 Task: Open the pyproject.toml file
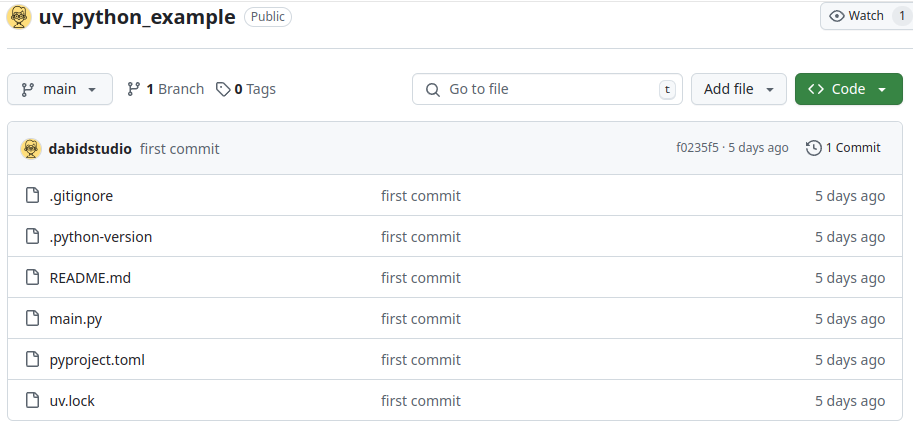pyautogui.click(x=97, y=360)
